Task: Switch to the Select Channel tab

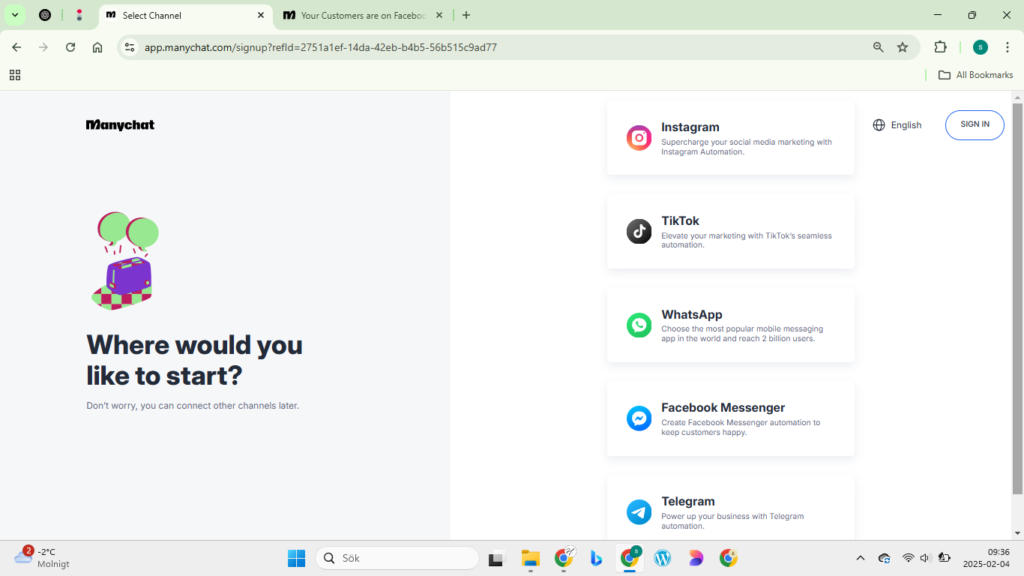Action: (186, 15)
